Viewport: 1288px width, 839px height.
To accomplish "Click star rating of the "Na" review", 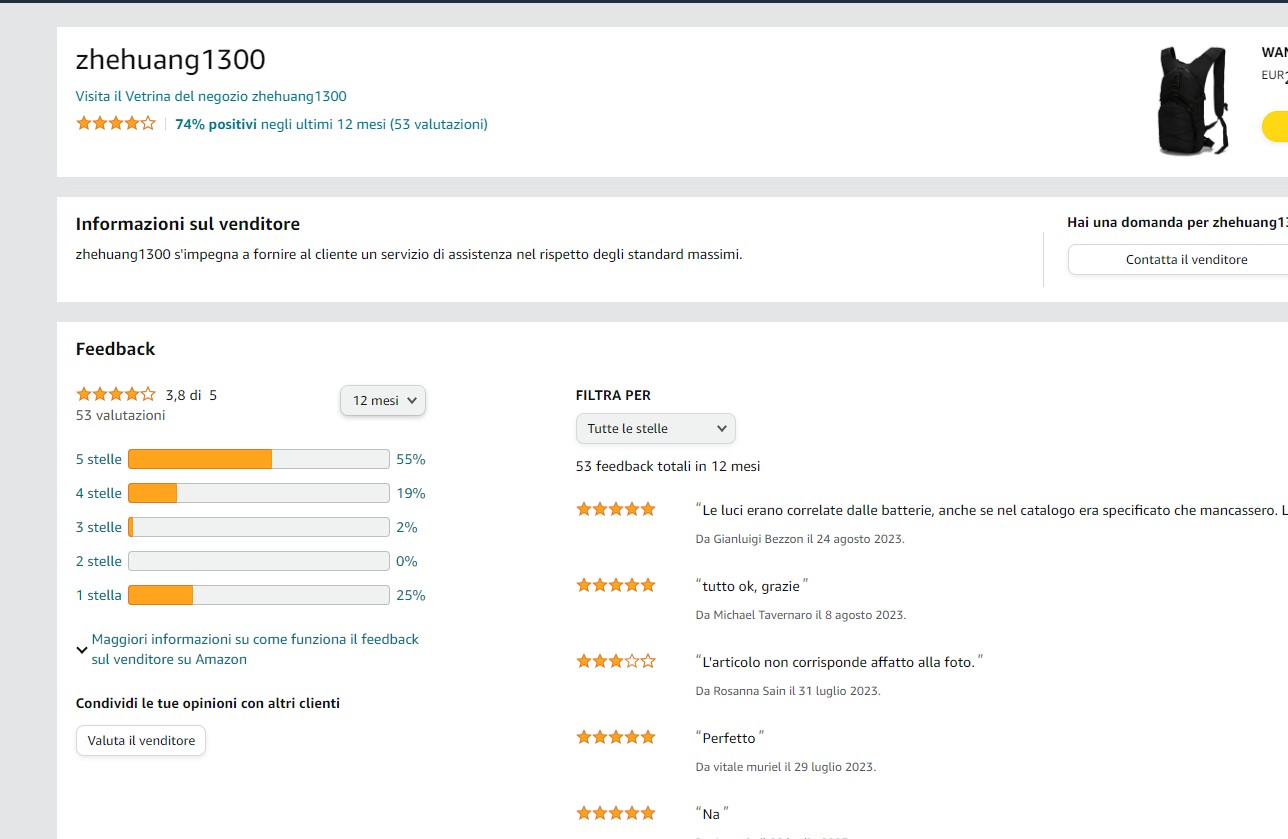I will pos(615,813).
